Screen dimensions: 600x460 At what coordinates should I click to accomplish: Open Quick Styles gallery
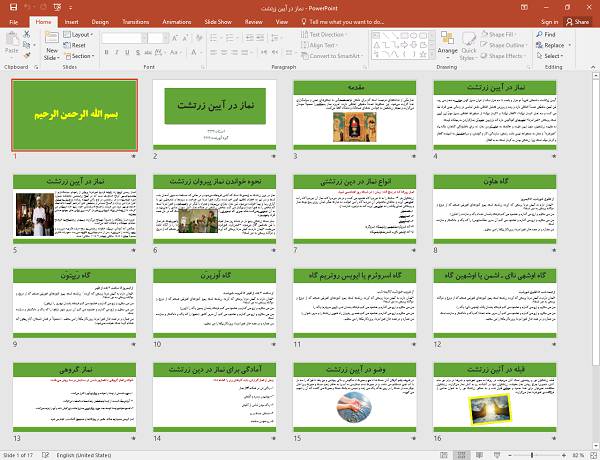469,46
